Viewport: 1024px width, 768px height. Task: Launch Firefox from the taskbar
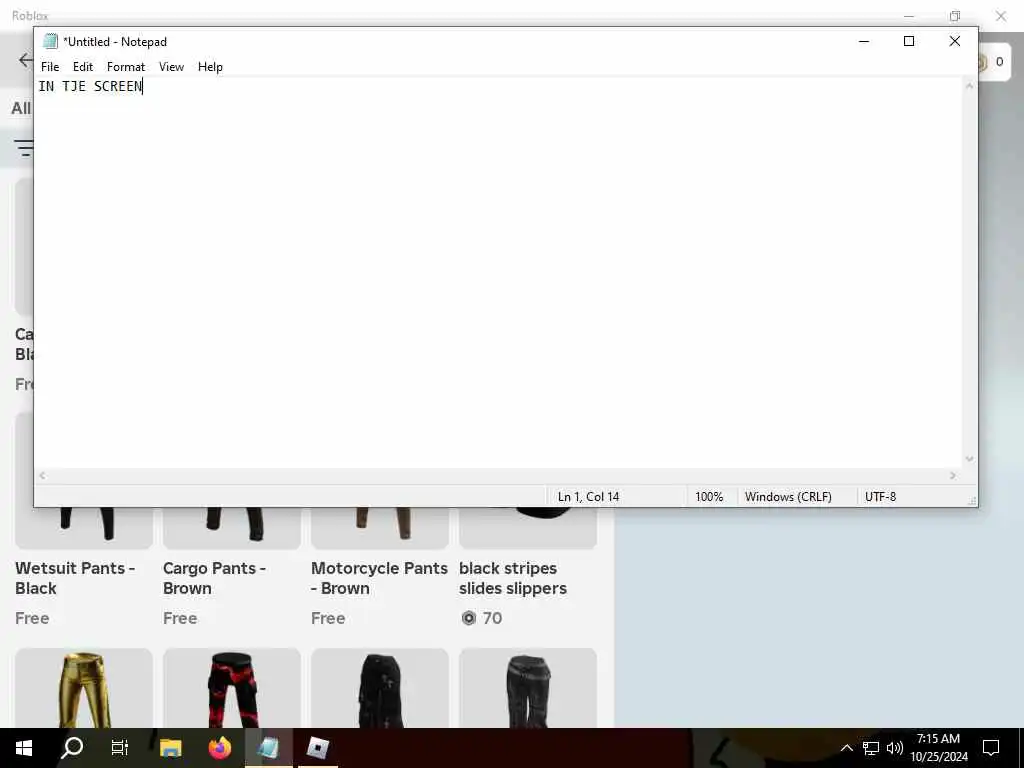[x=219, y=748]
